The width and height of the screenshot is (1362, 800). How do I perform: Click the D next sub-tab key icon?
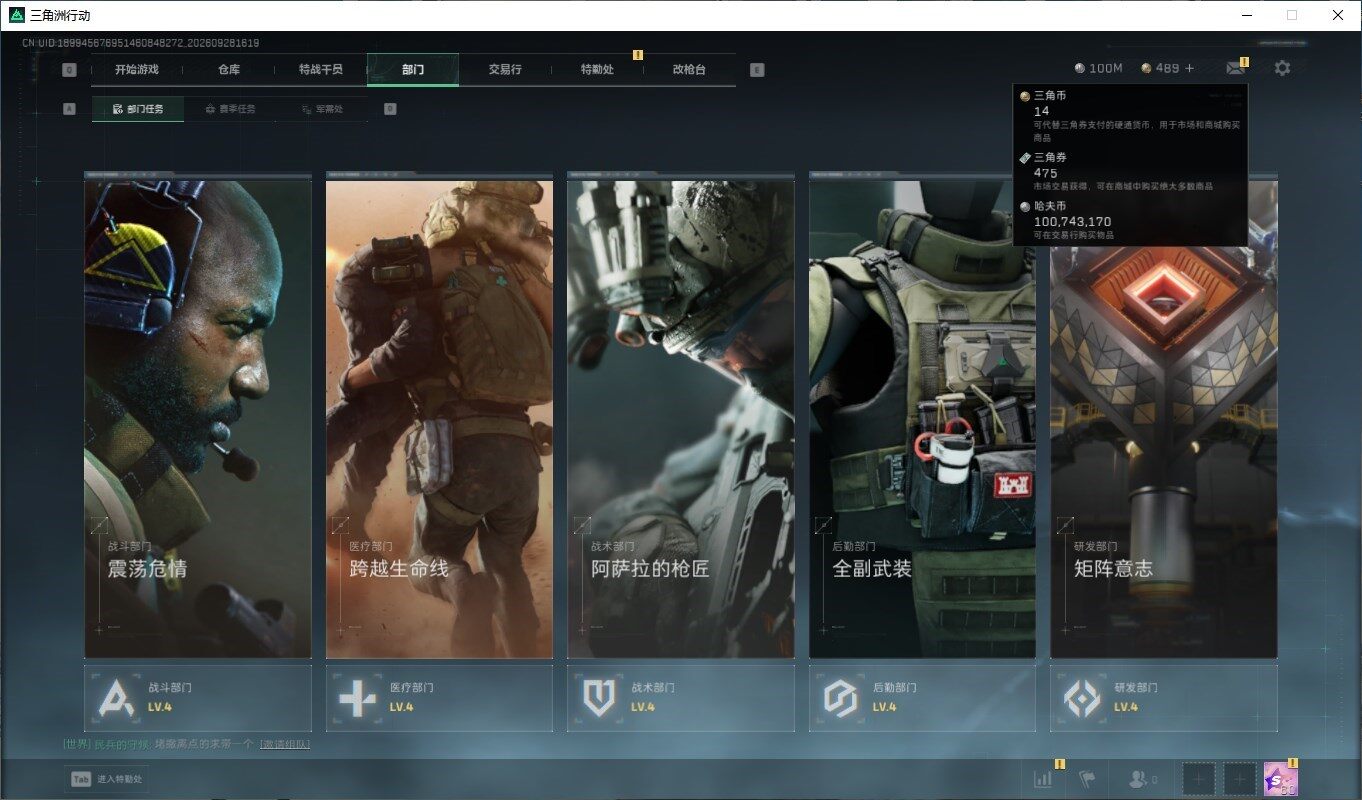(390, 109)
